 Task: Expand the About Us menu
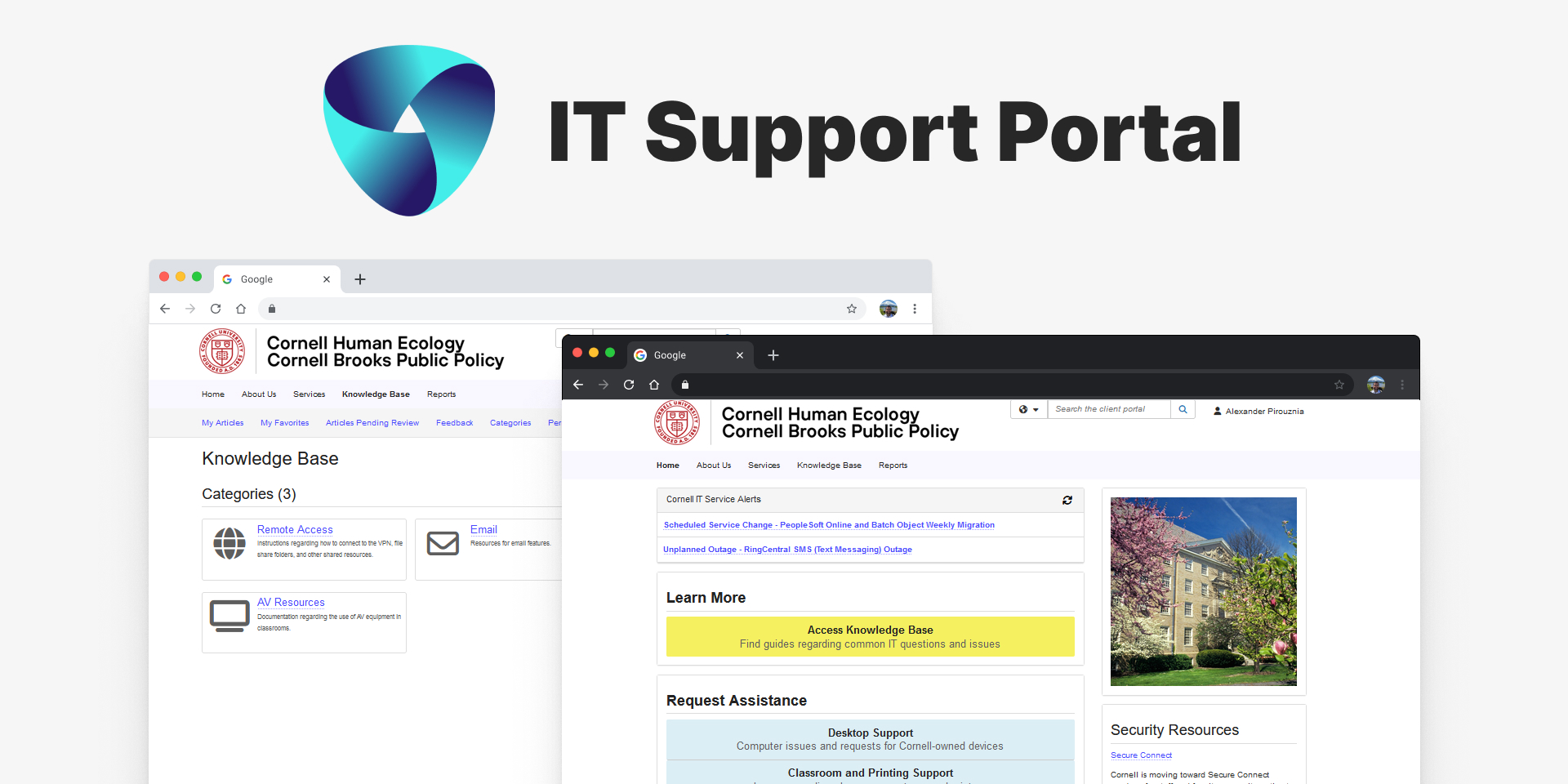[713, 465]
